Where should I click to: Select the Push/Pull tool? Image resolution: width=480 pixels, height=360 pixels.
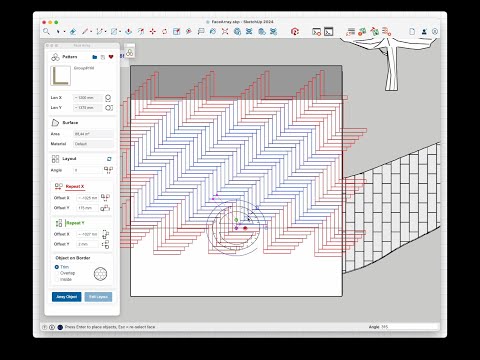pos(128,32)
